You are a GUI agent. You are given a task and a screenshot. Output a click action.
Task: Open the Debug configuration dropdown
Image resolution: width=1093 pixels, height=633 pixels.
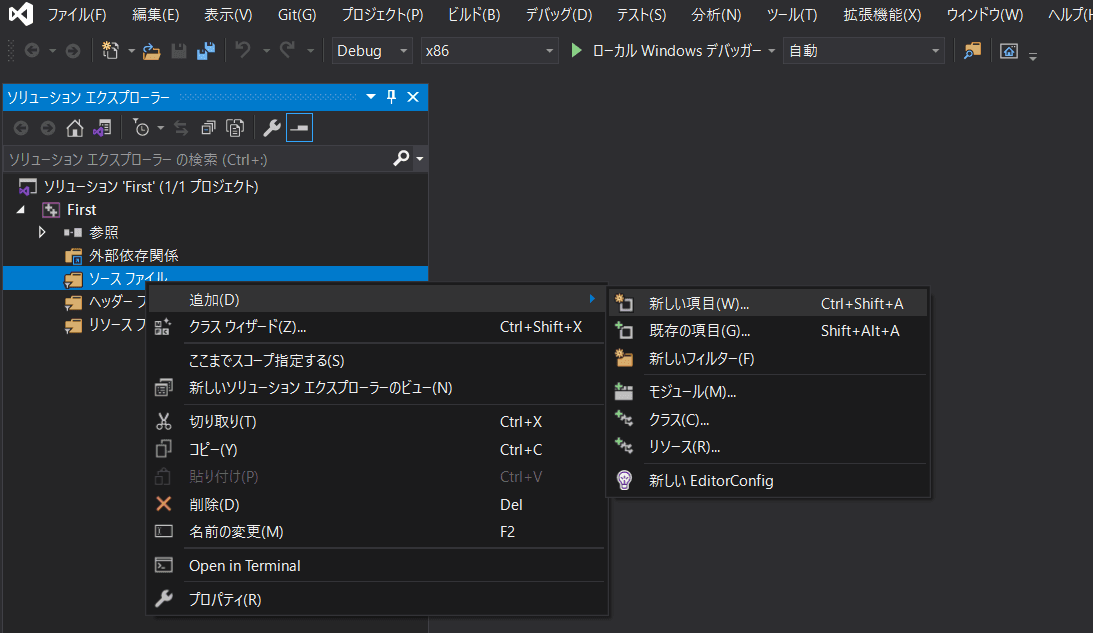[372, 51]
